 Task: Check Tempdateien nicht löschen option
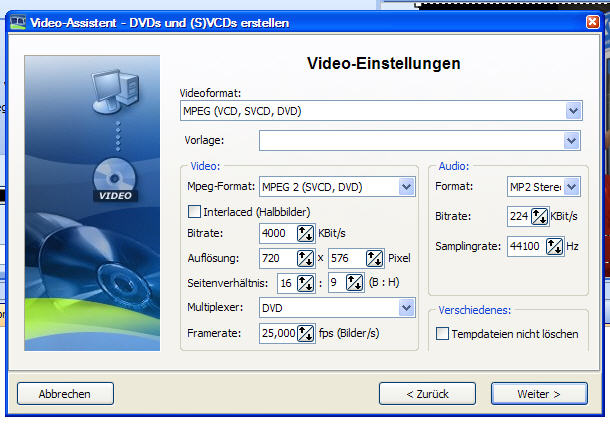click(443, 334)
